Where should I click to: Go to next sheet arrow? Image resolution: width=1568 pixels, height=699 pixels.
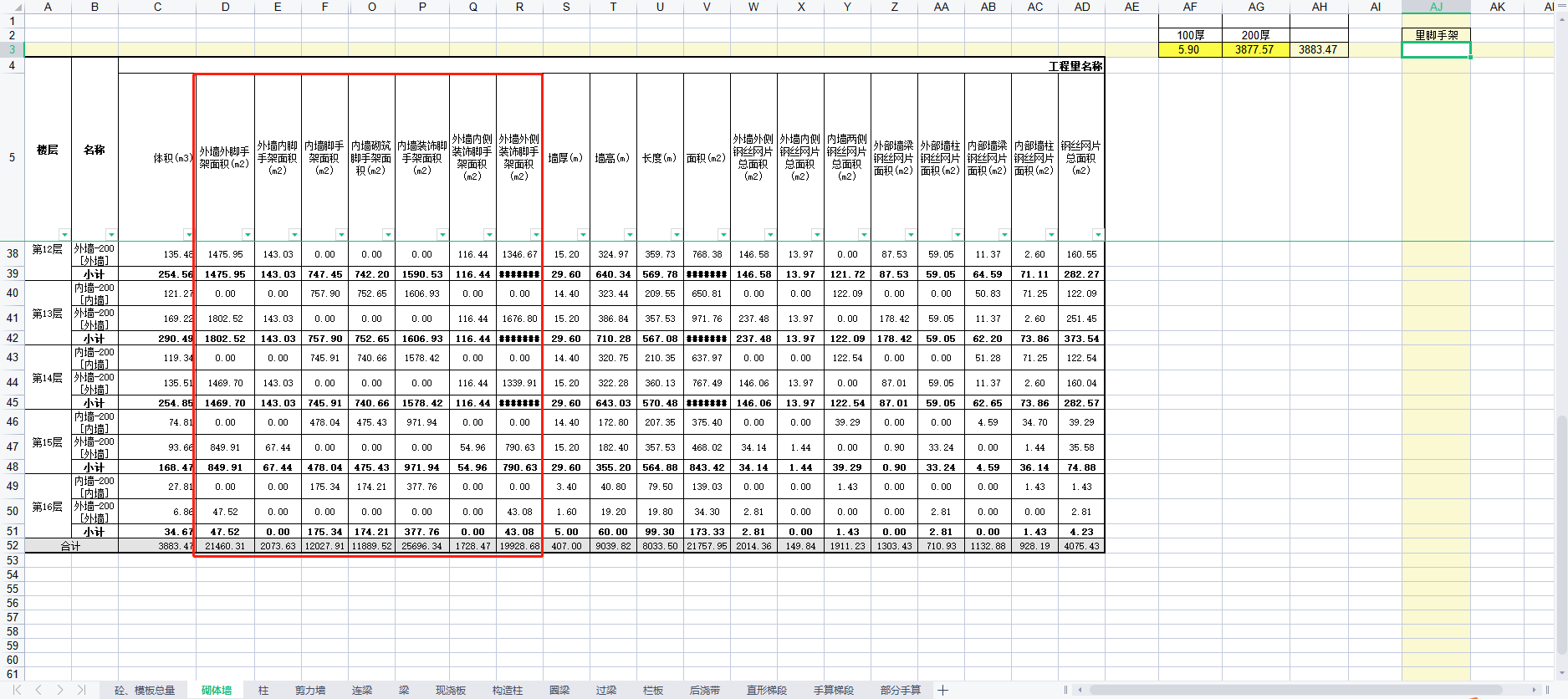tap(60, 690)
